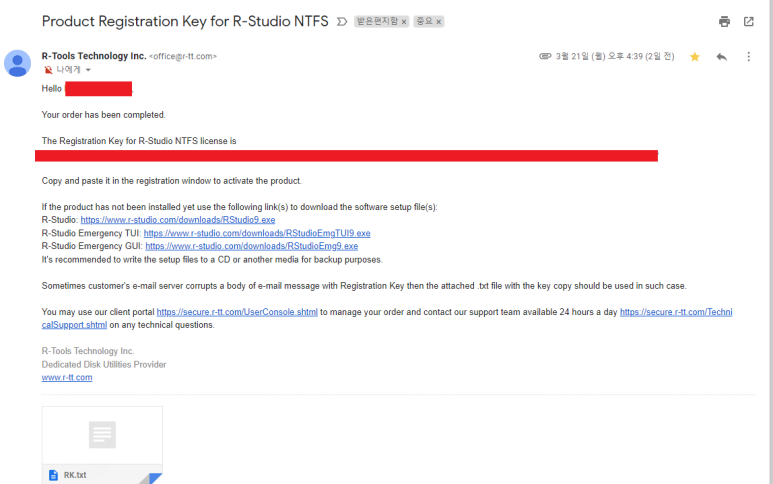Open the RStudio9.exe download link

(177, 220)
